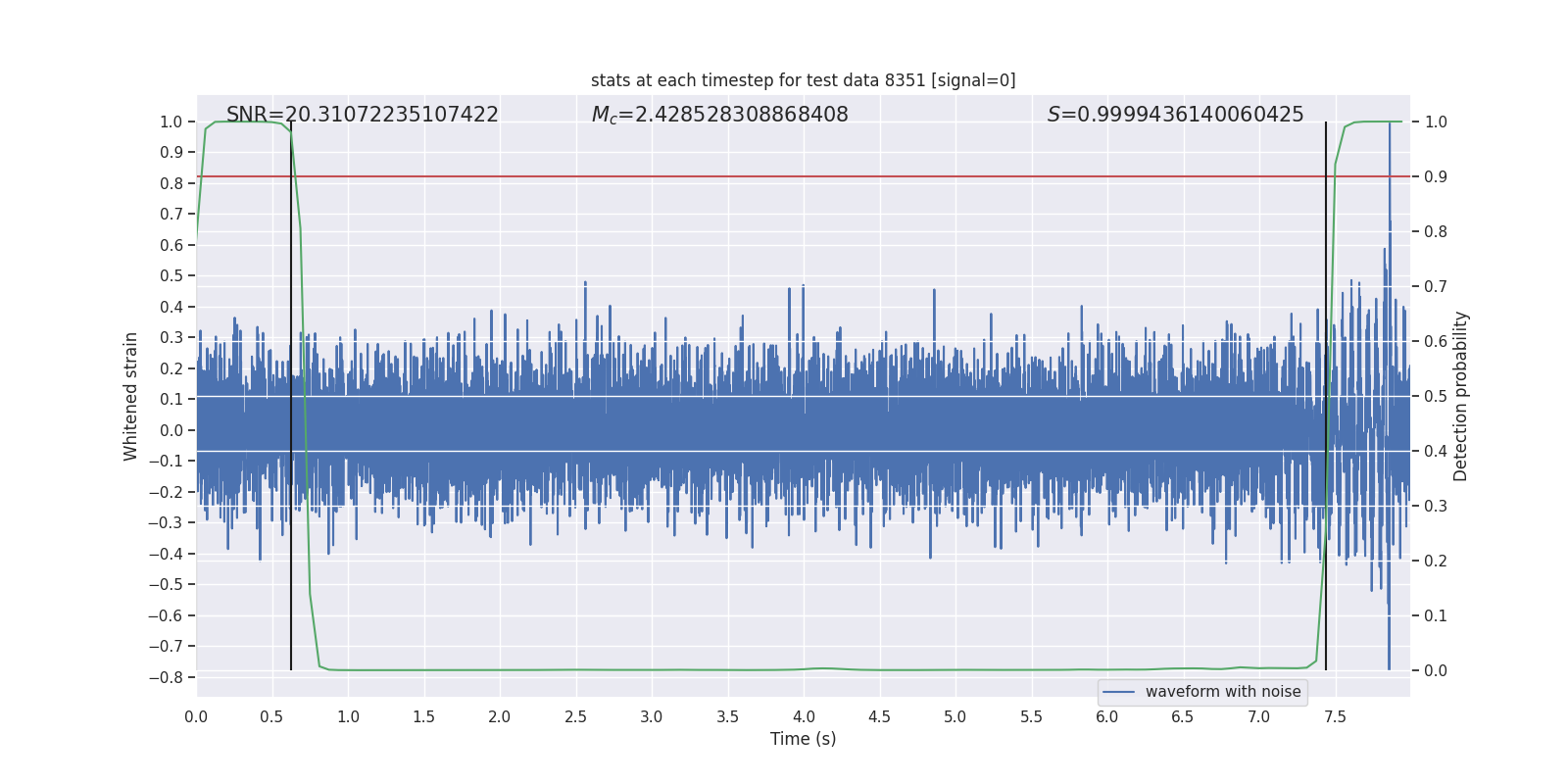Click the 'Time (s)' x-axis label
The height and width of the screenshot is (784, 1568).
(803, 739)
